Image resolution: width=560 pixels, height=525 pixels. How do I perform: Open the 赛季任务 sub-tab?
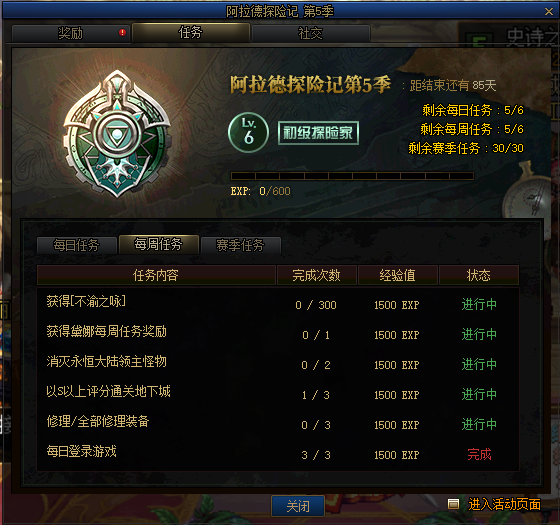240,245
